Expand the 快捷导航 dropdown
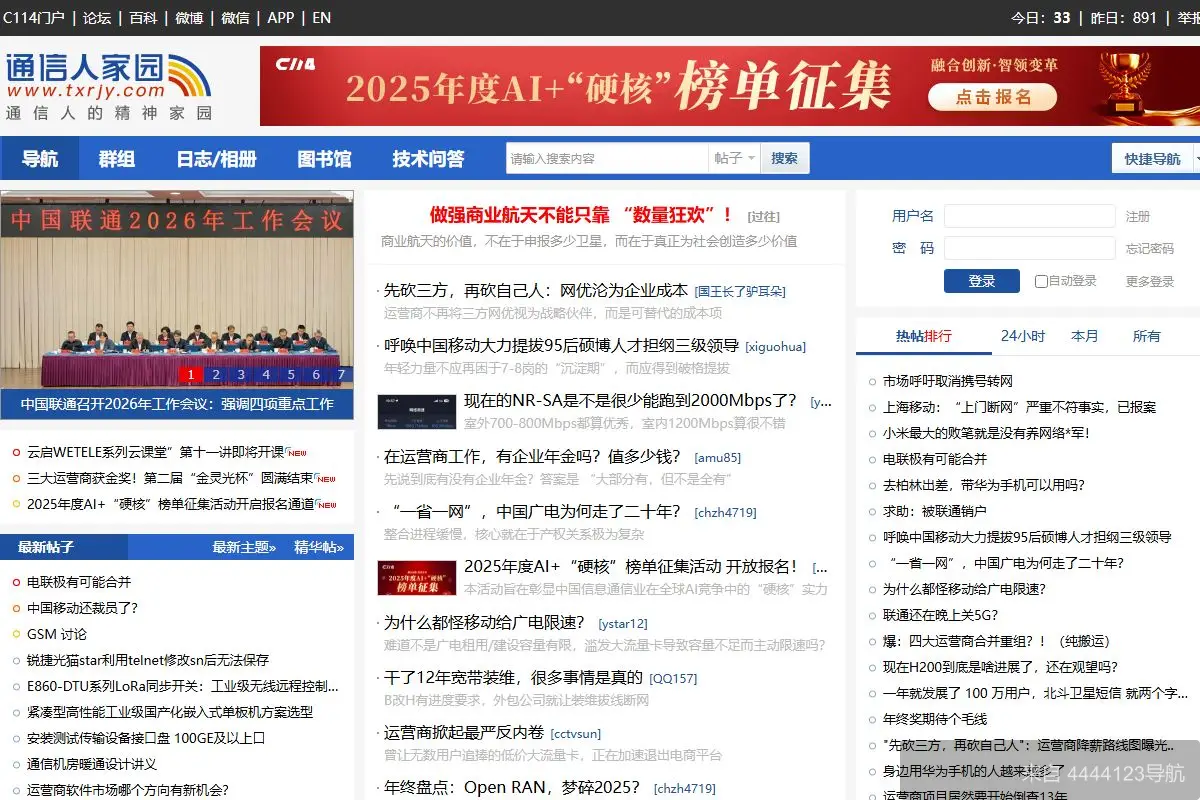Screen dimensions: 1200x800 click(1157, 158)
